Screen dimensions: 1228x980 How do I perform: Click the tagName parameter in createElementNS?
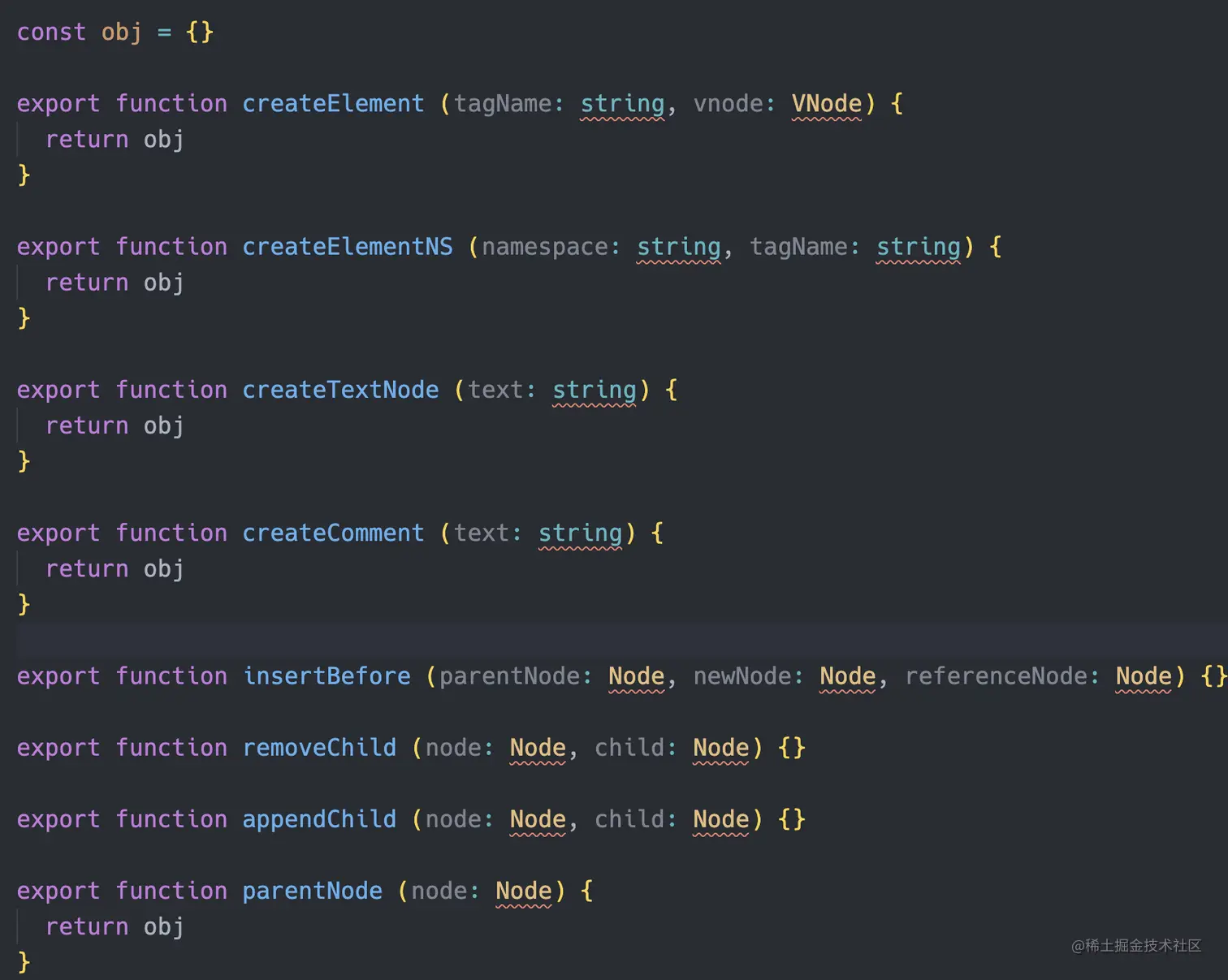click(798, 246)
